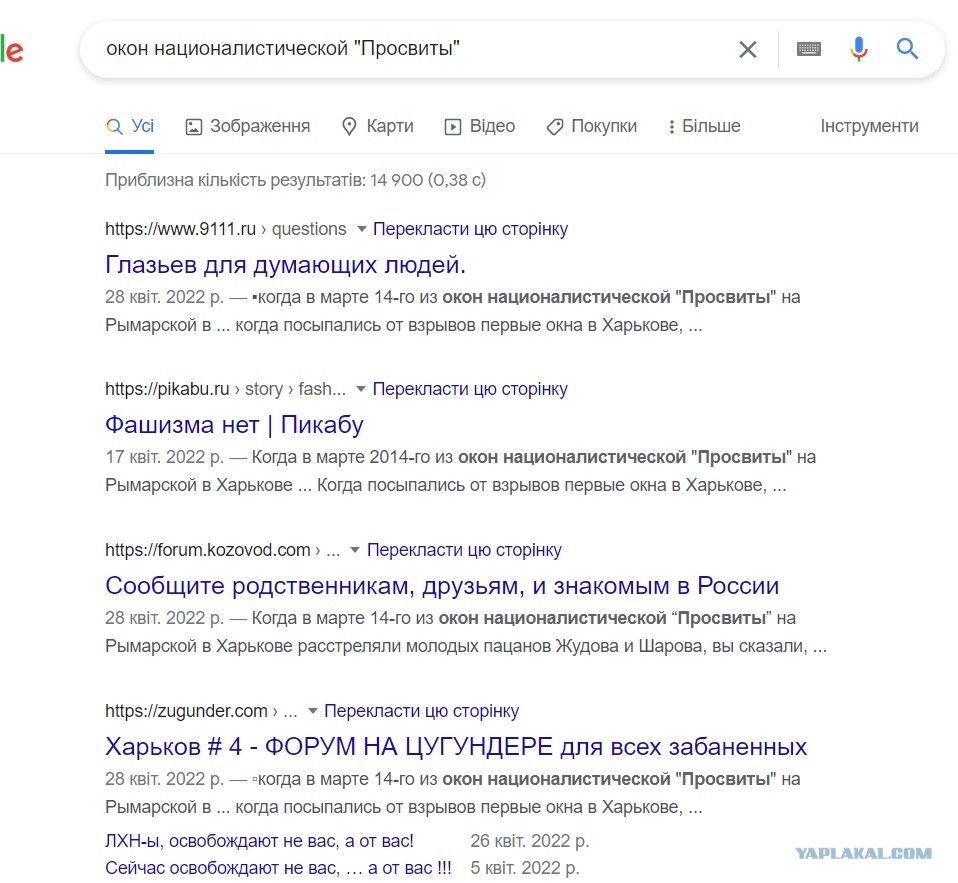Clear the search query with X icon
This screenshot has width=958, height=883.
pyautogui.click(x=748, y=49)
